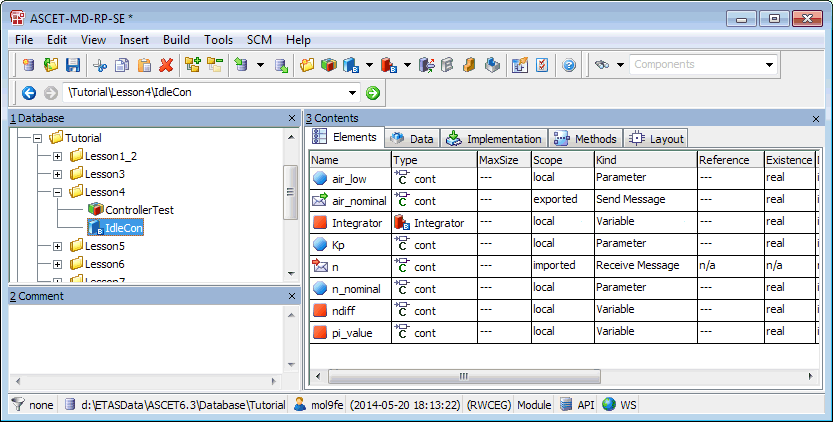Click the red X delete icon
The image size is (833, 422).
[x=166, y=65]
